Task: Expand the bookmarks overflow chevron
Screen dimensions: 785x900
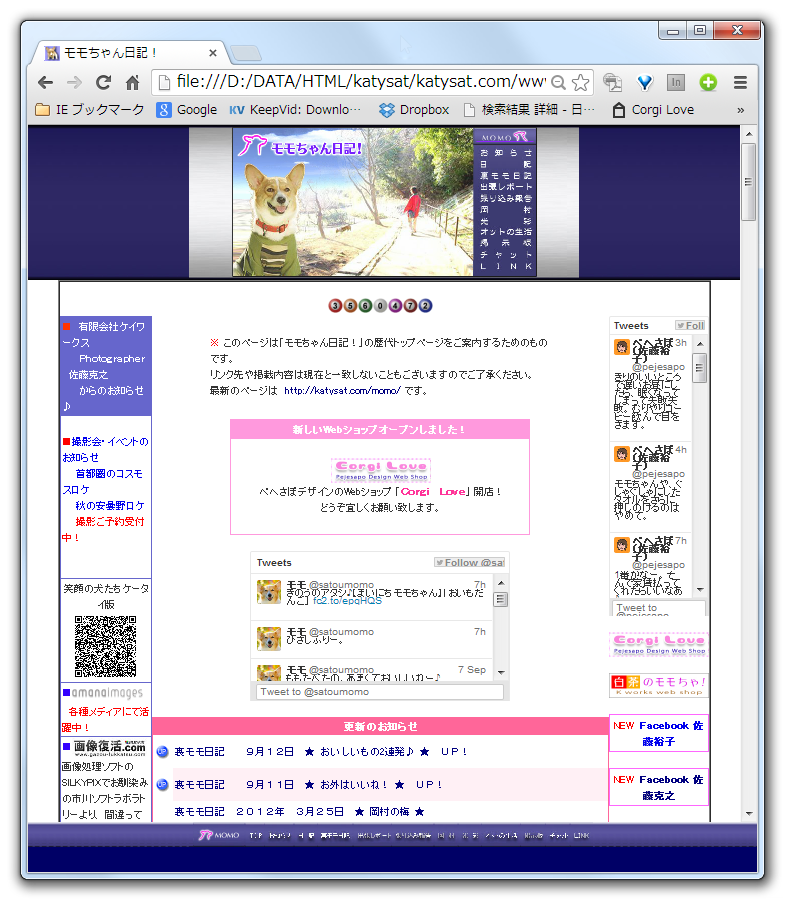Action: point(740,110)
